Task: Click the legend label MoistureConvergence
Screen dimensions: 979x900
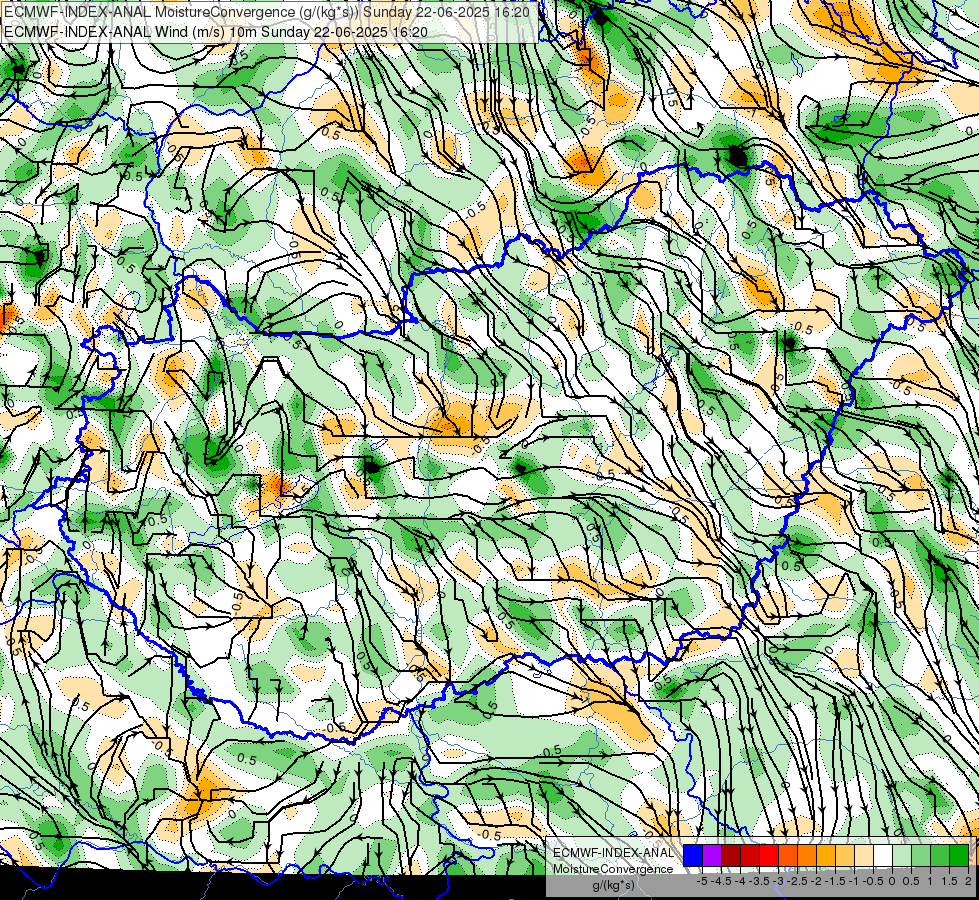Action: [x=613, y=869]
